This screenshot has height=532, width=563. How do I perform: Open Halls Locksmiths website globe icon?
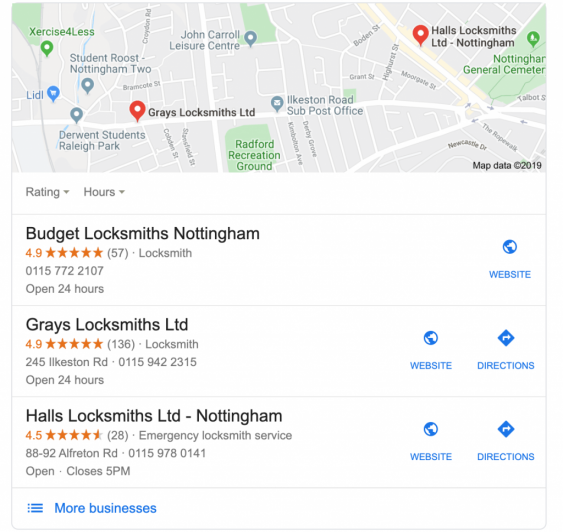click(431, 429)
